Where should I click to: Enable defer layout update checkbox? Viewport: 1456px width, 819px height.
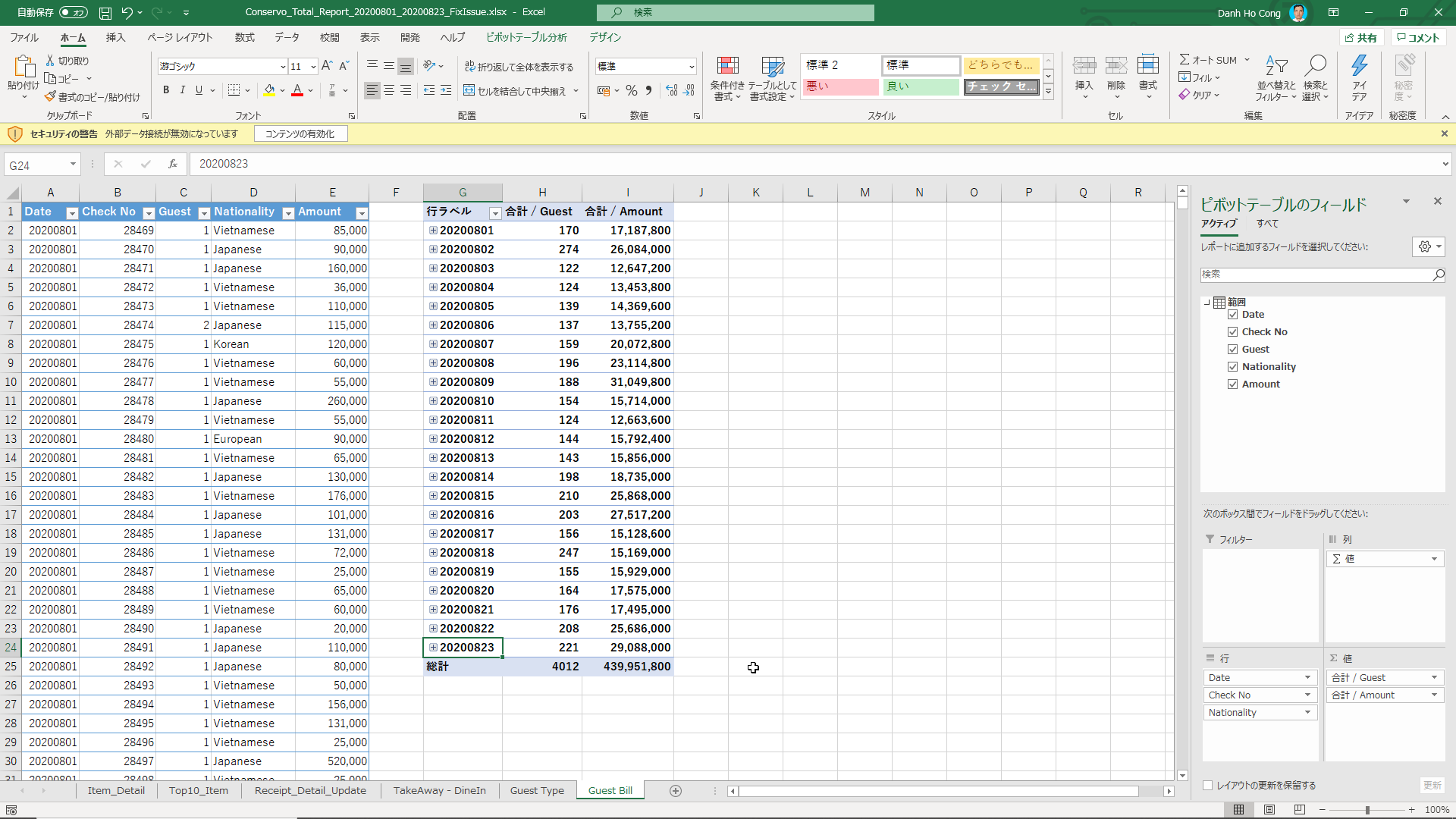[x=1207, y=786]
